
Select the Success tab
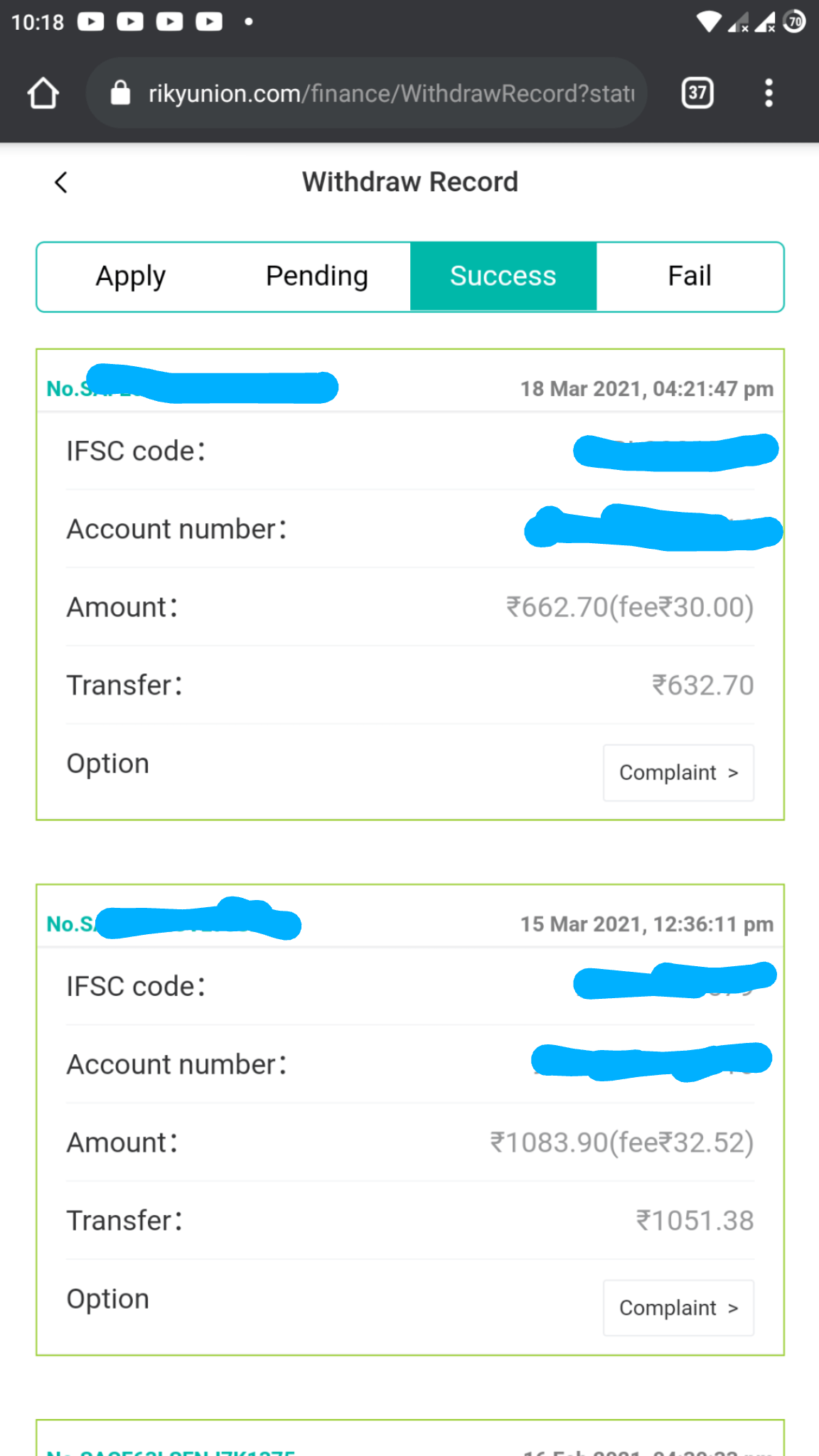[503, 276]
